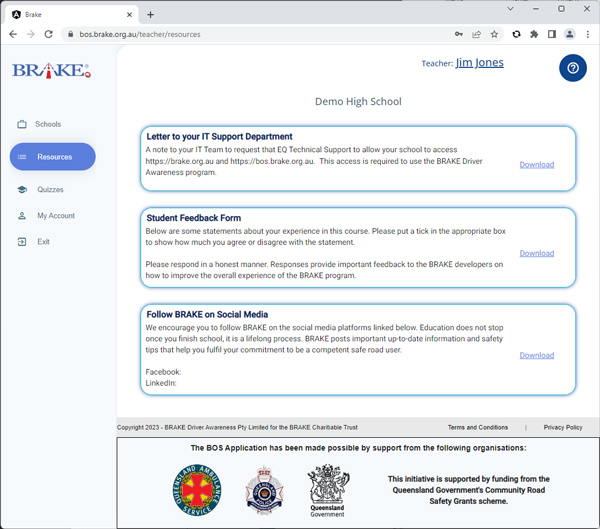Select the Quizzes graduation cap icon

[22, 190]
